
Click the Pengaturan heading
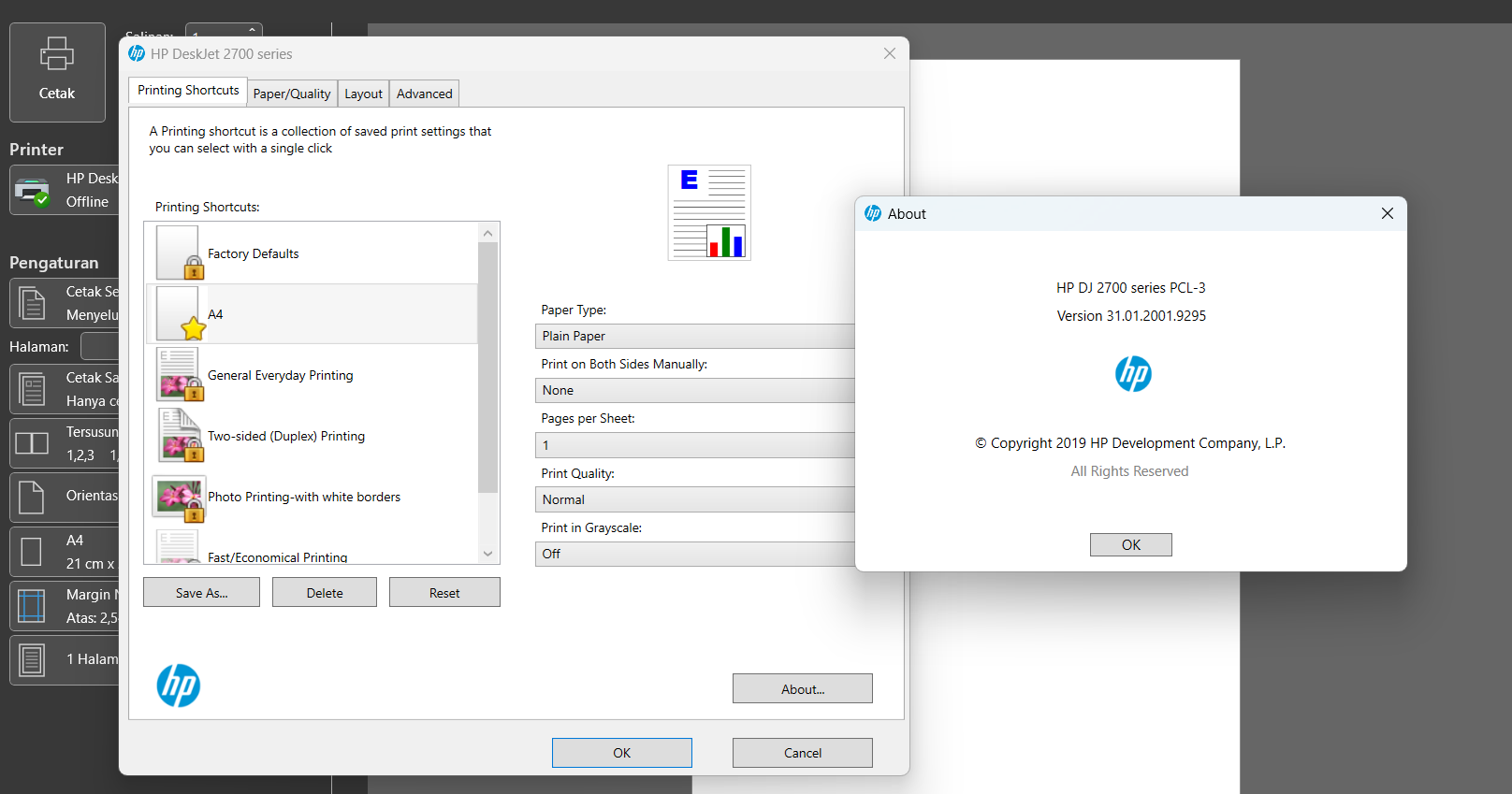click(x=53, y=263)
